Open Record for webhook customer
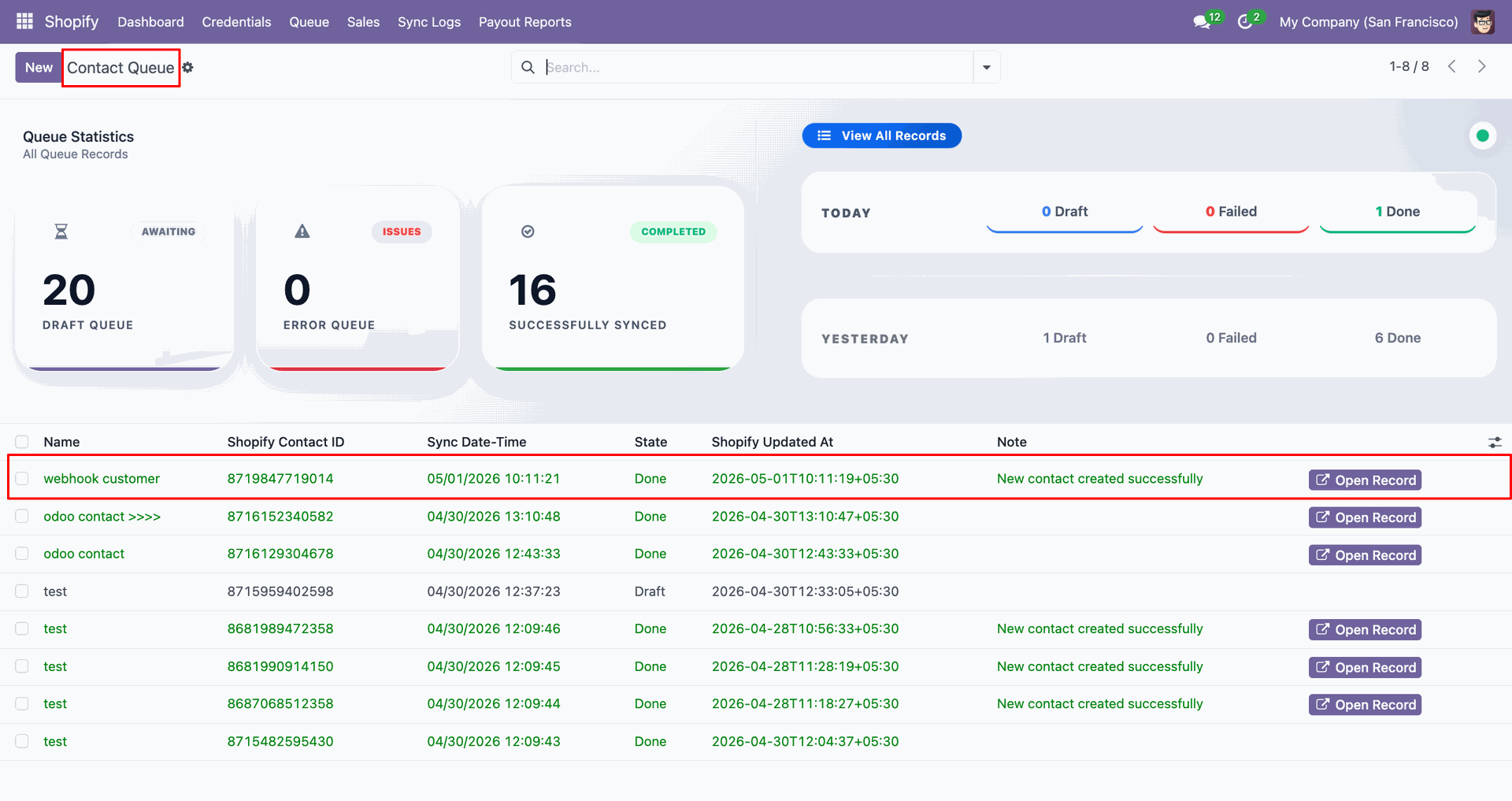Screen dimensions: 1512x801 click(x=1365, y=480)
